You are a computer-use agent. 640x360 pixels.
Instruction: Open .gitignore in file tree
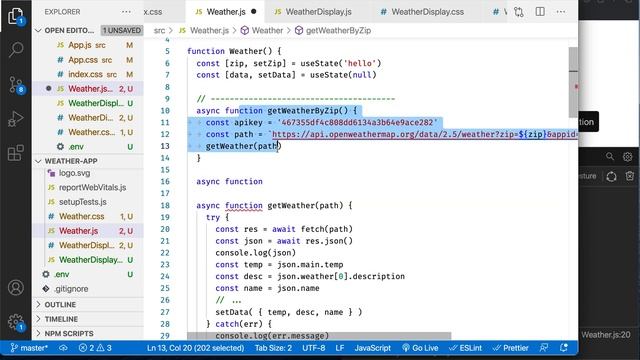coord(88,289)
